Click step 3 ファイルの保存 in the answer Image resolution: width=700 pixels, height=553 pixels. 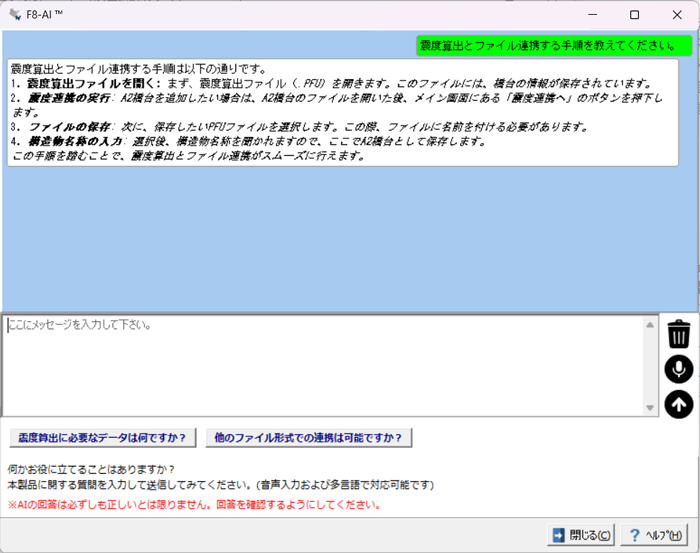(x=68, y=128)
